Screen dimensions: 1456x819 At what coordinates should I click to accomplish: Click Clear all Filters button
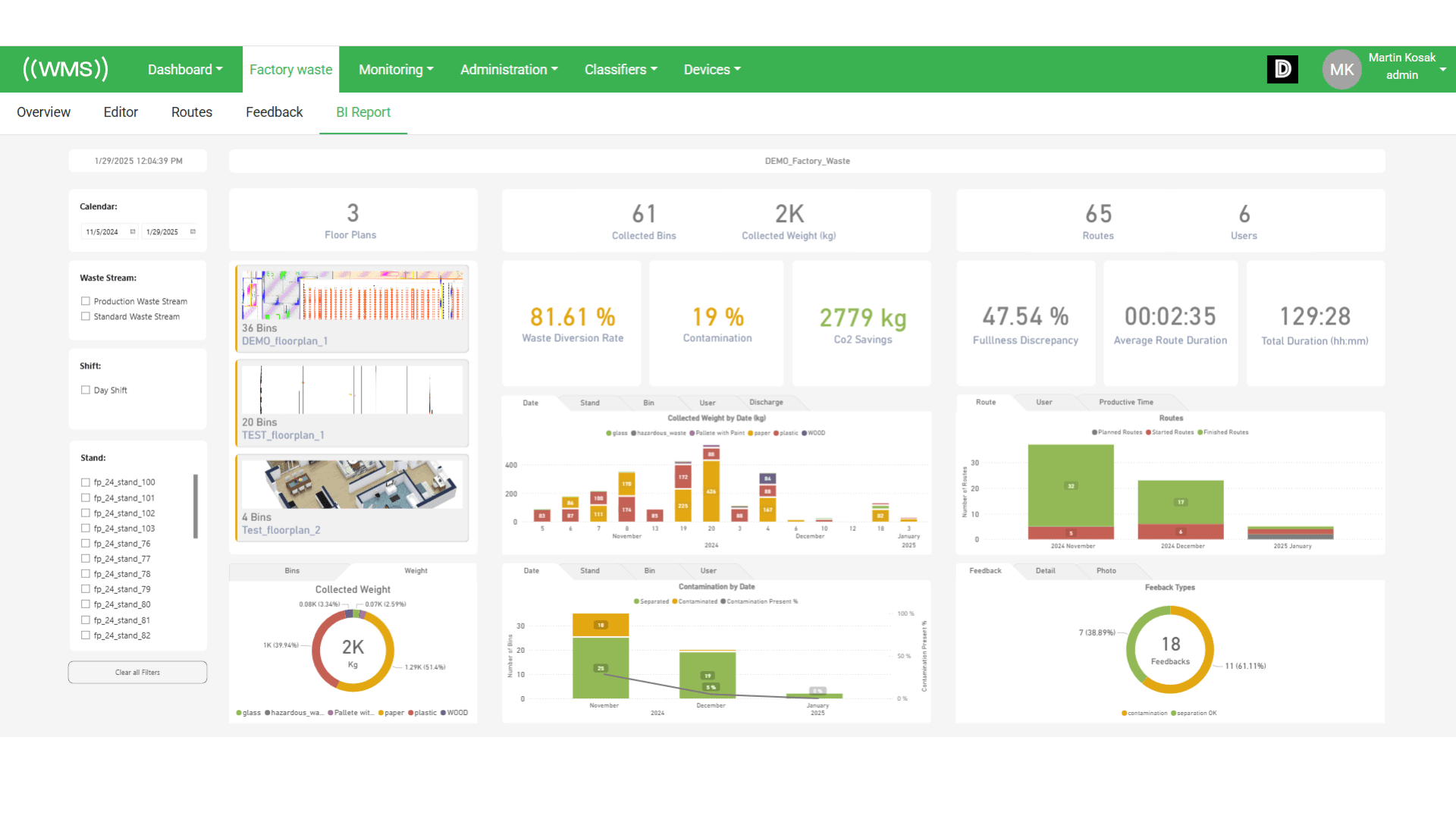tap(137, 673)
